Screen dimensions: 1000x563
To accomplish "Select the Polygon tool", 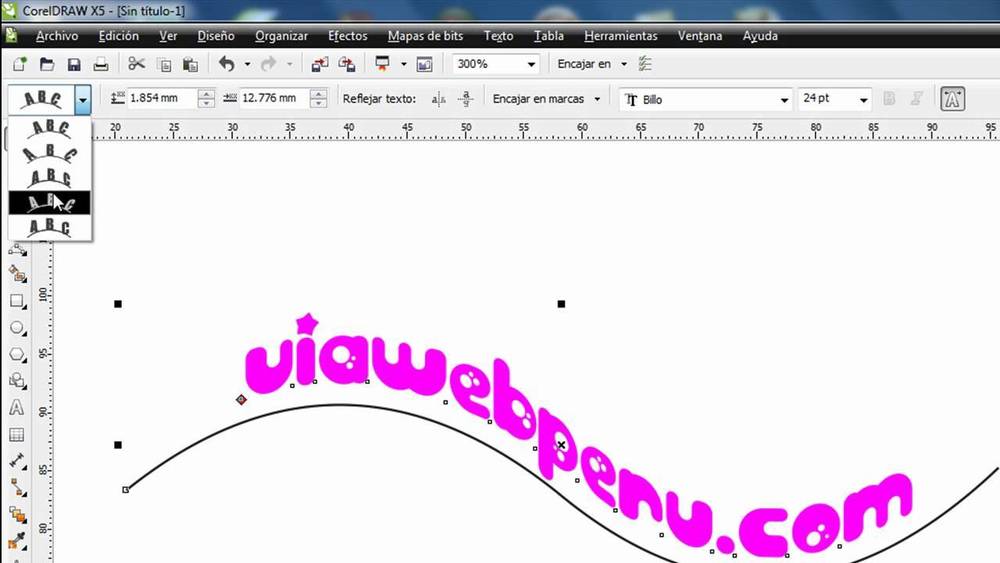I will tap(17, 355).
